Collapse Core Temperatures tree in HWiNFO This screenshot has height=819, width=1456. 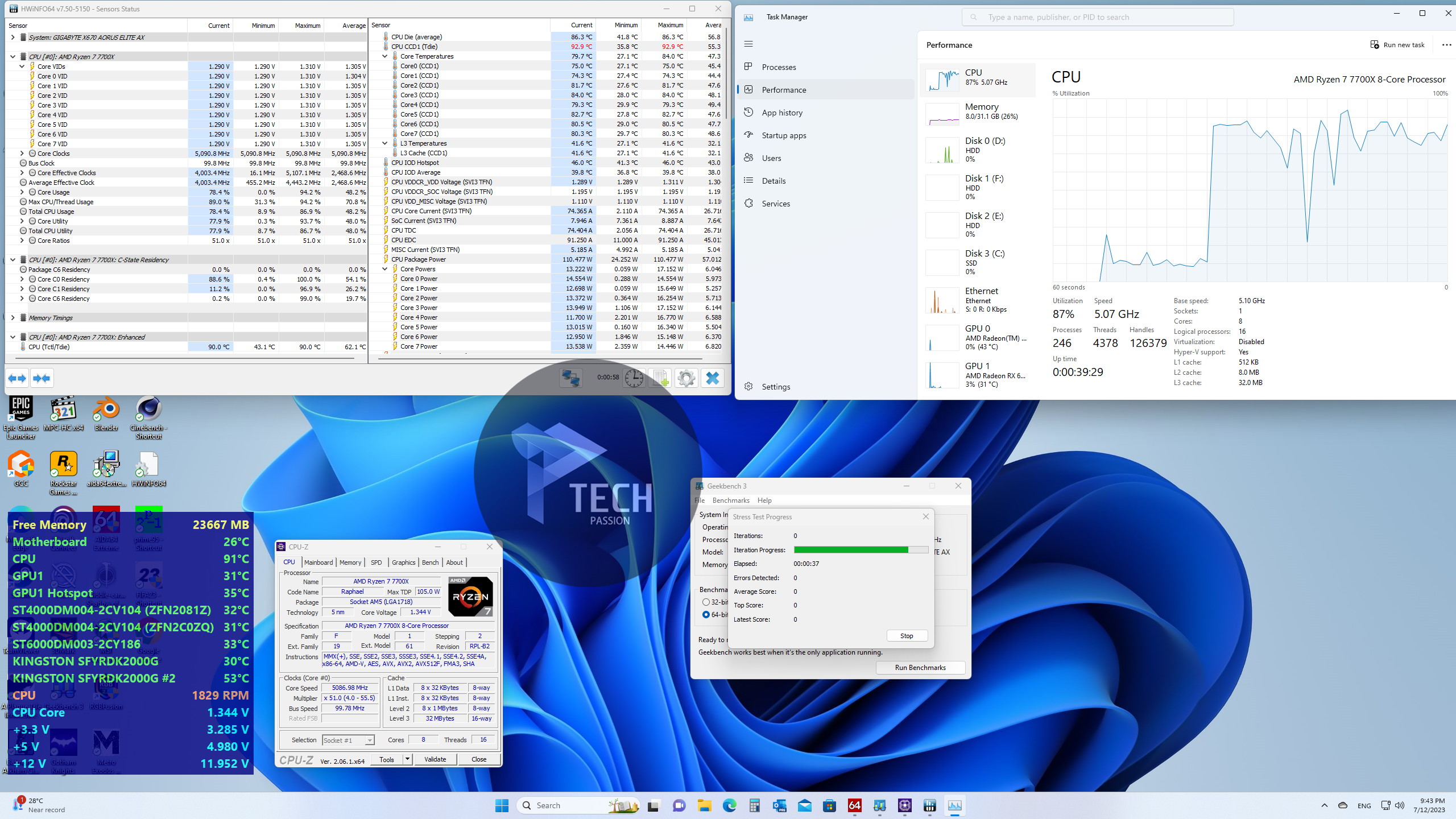pyautogui.click(x=385, y=56)
